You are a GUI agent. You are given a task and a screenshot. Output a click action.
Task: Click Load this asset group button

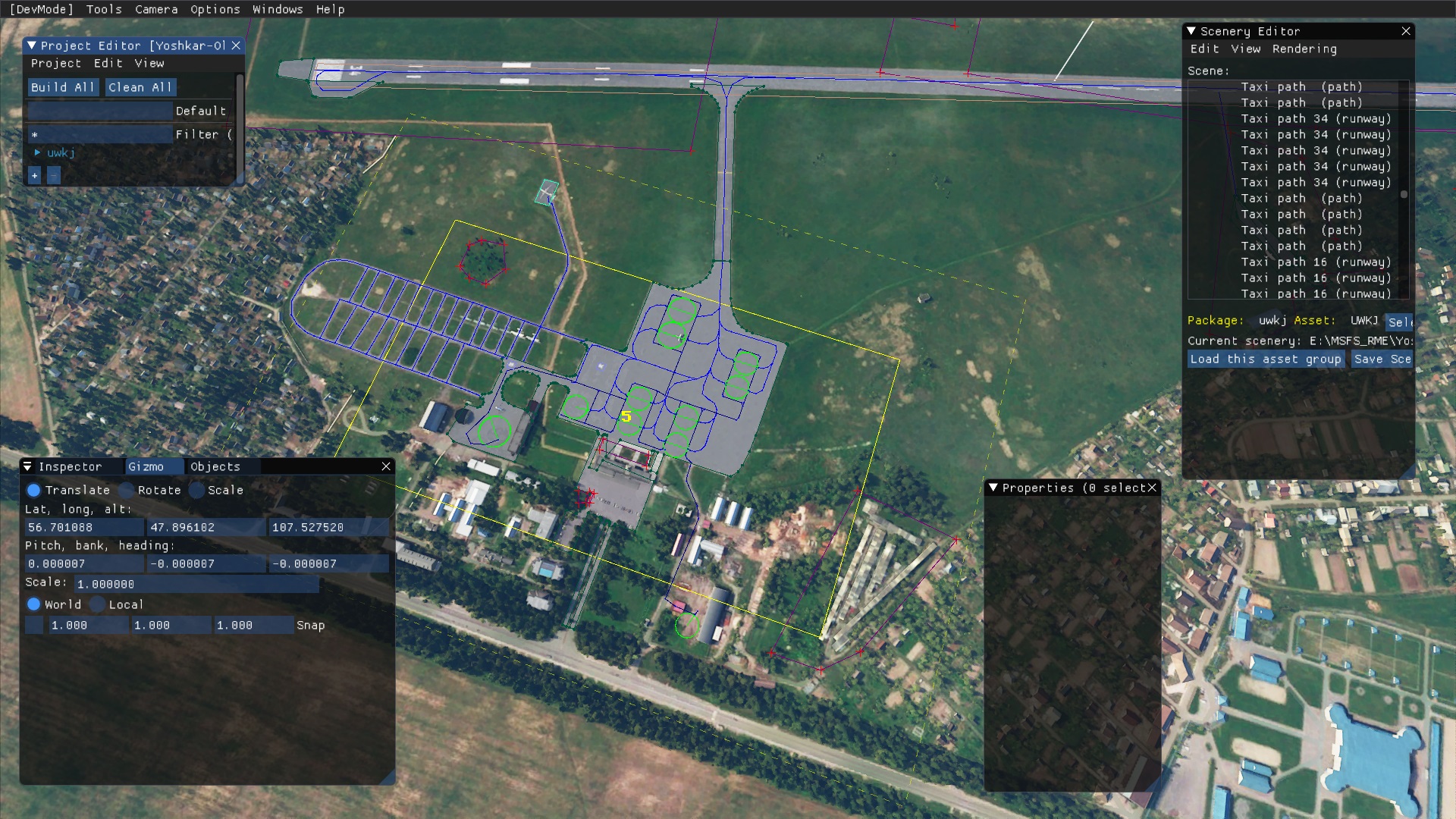tap(1265, 359)
